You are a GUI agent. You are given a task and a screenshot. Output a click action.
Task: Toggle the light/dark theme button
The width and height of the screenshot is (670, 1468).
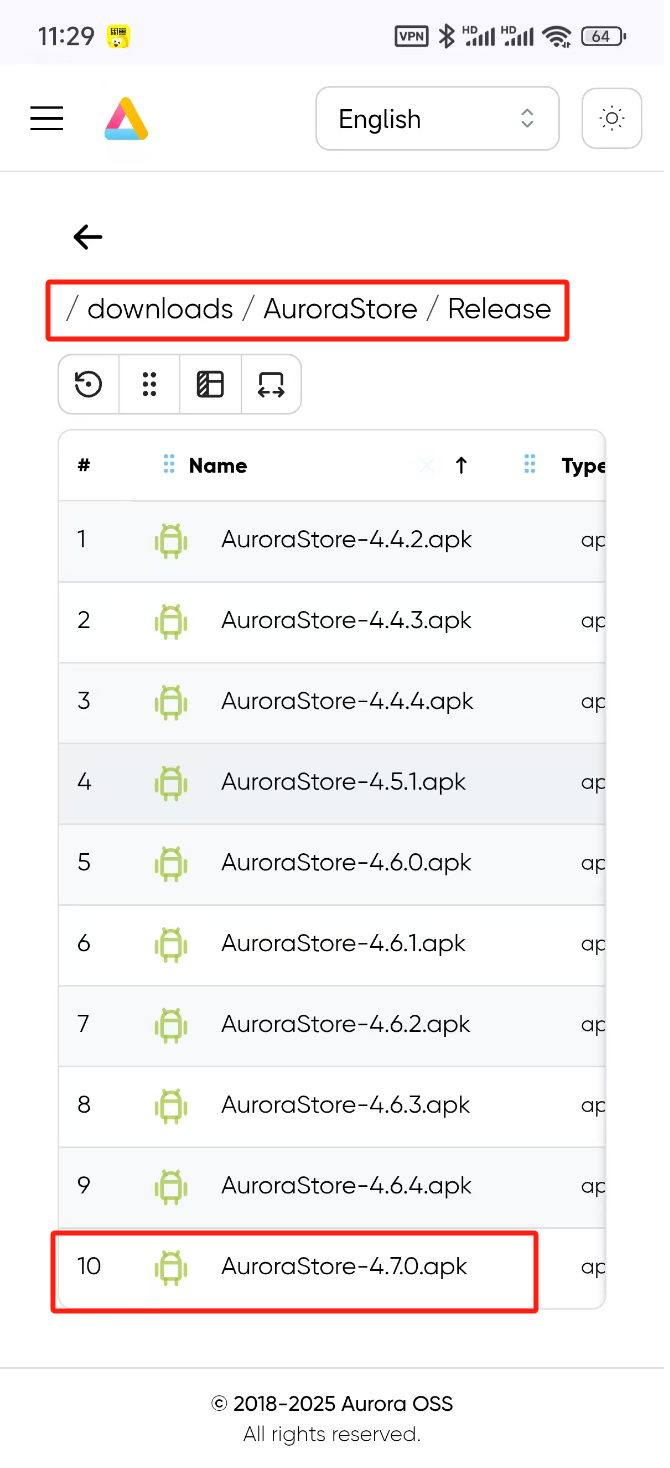[611, 119]
